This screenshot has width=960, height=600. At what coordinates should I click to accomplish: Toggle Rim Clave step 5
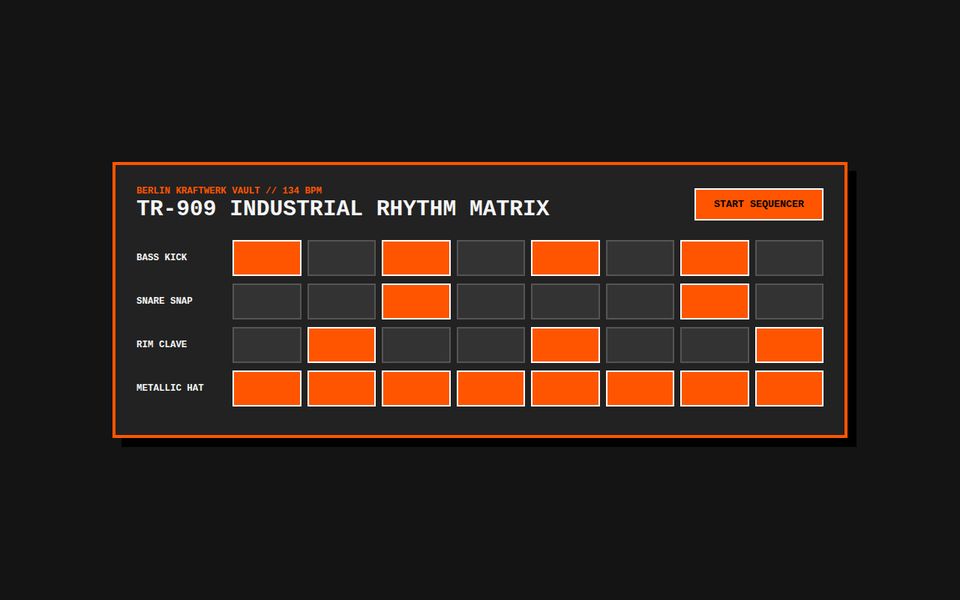point(565,345)
